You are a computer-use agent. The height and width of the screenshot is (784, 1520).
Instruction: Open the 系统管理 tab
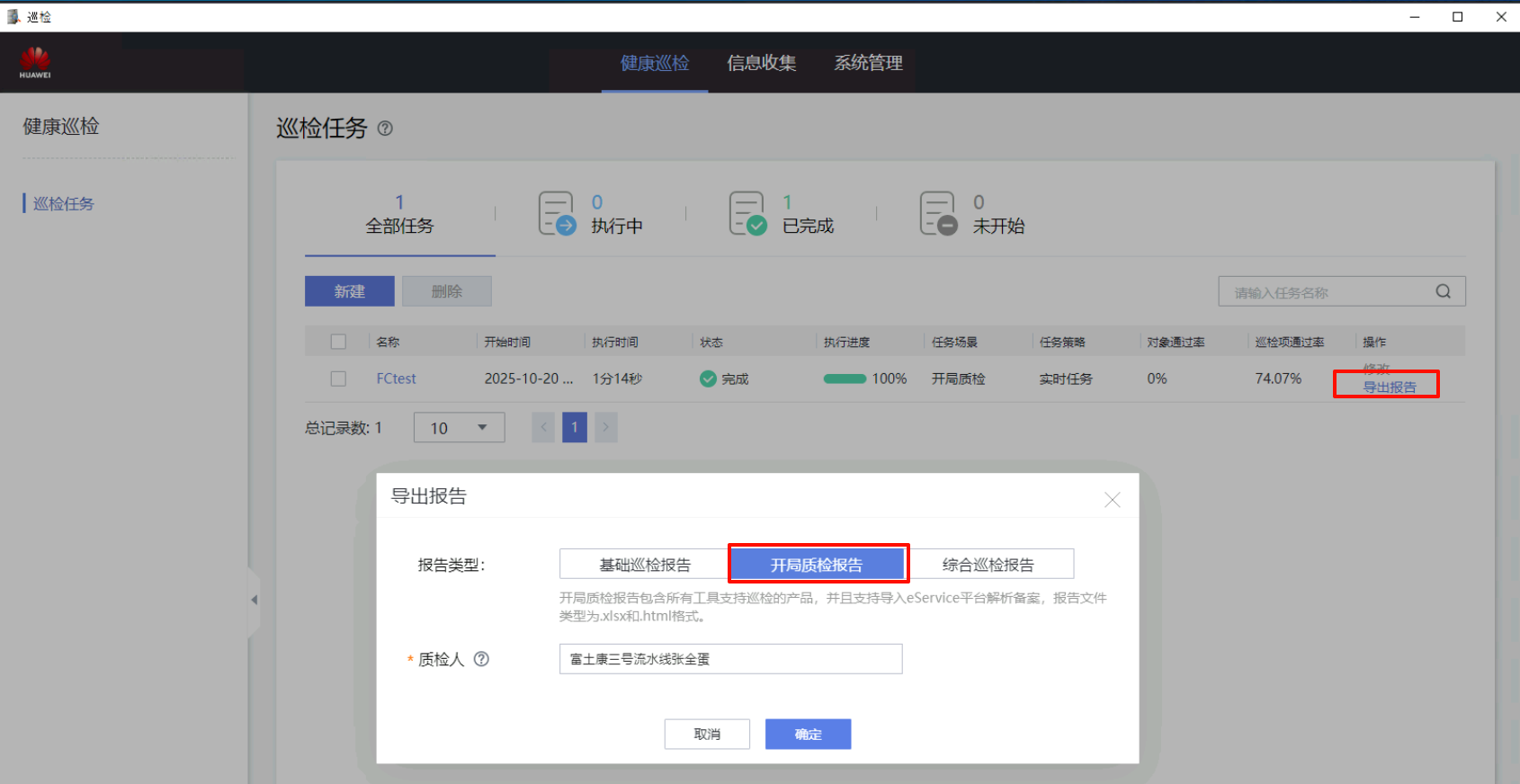pyautogui.click(x=868, y=63)
